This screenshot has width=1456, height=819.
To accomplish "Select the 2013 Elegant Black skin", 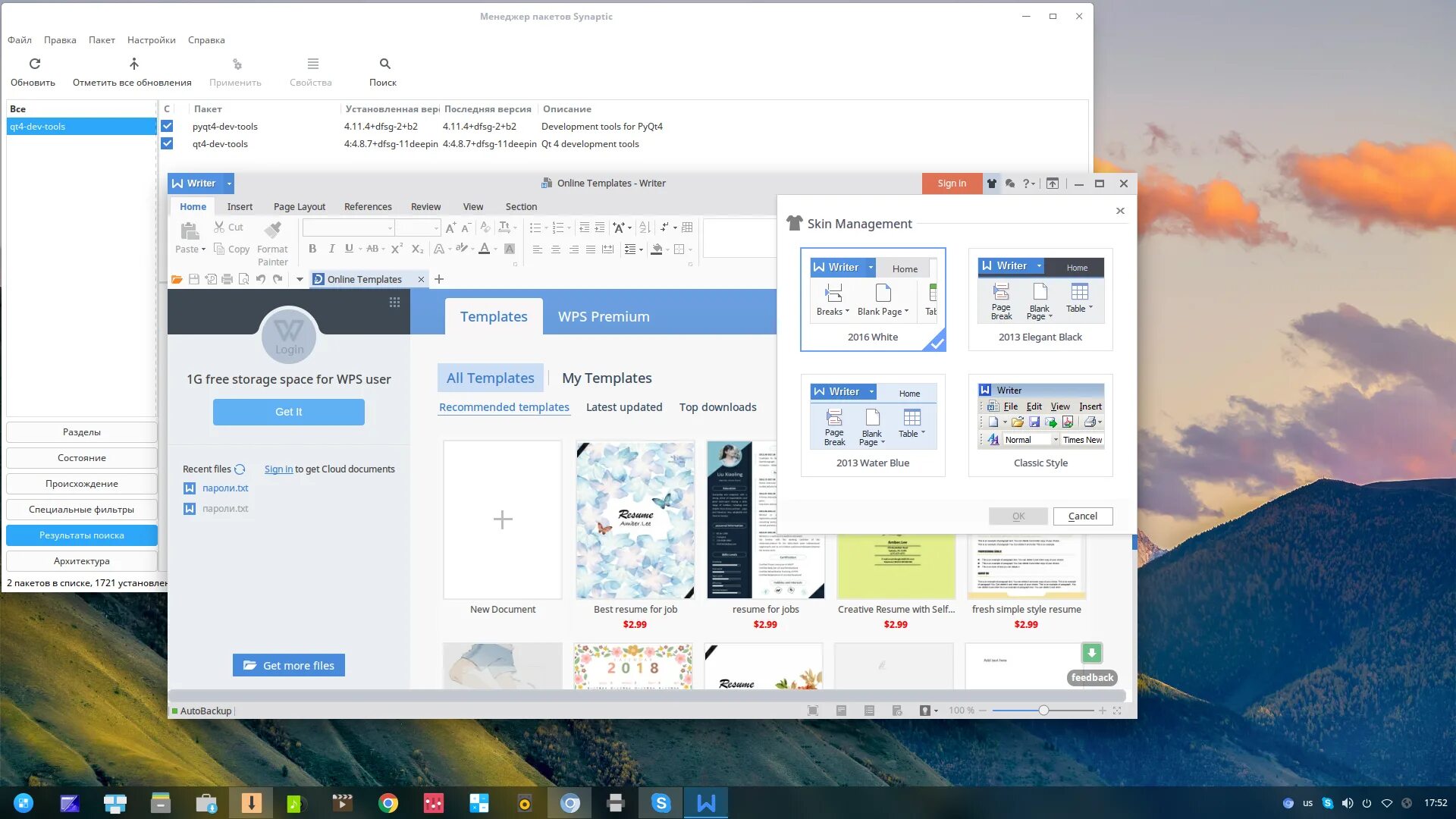I will coord(1040,300).
